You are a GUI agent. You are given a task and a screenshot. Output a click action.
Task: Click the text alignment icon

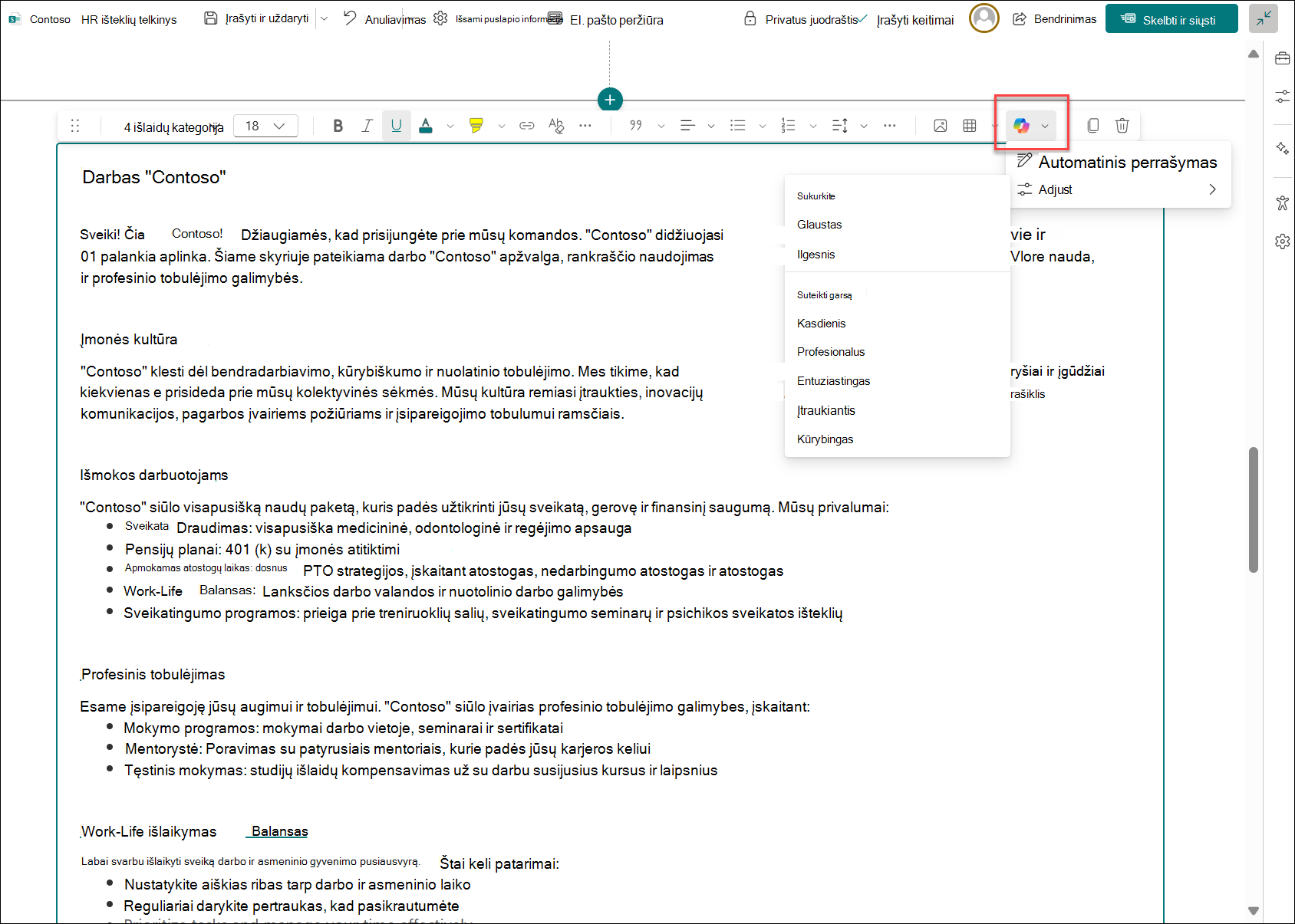[x=688, y=126]
